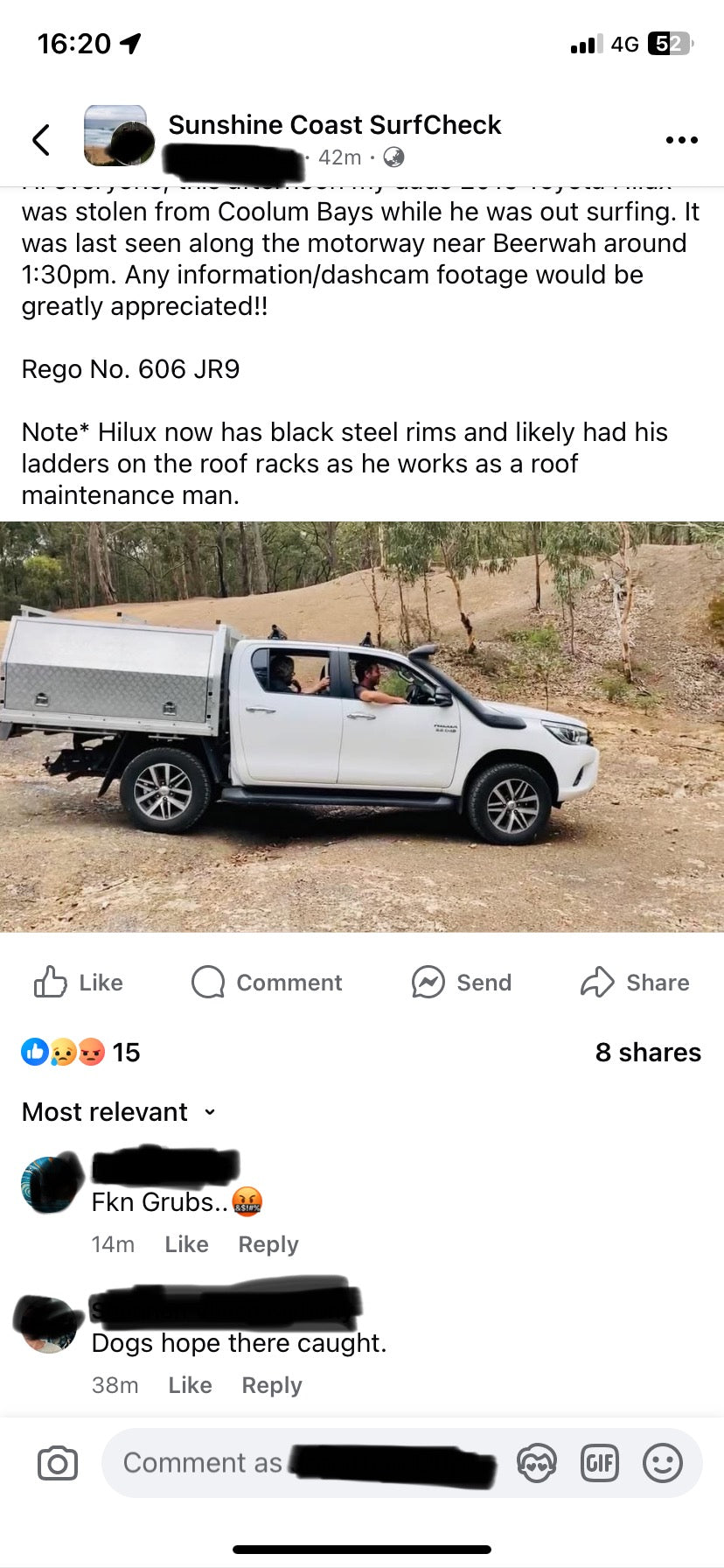Reply to the 'Fkn Grubs' comment
724x1568 pixels.
click(x=268, y=1244)
